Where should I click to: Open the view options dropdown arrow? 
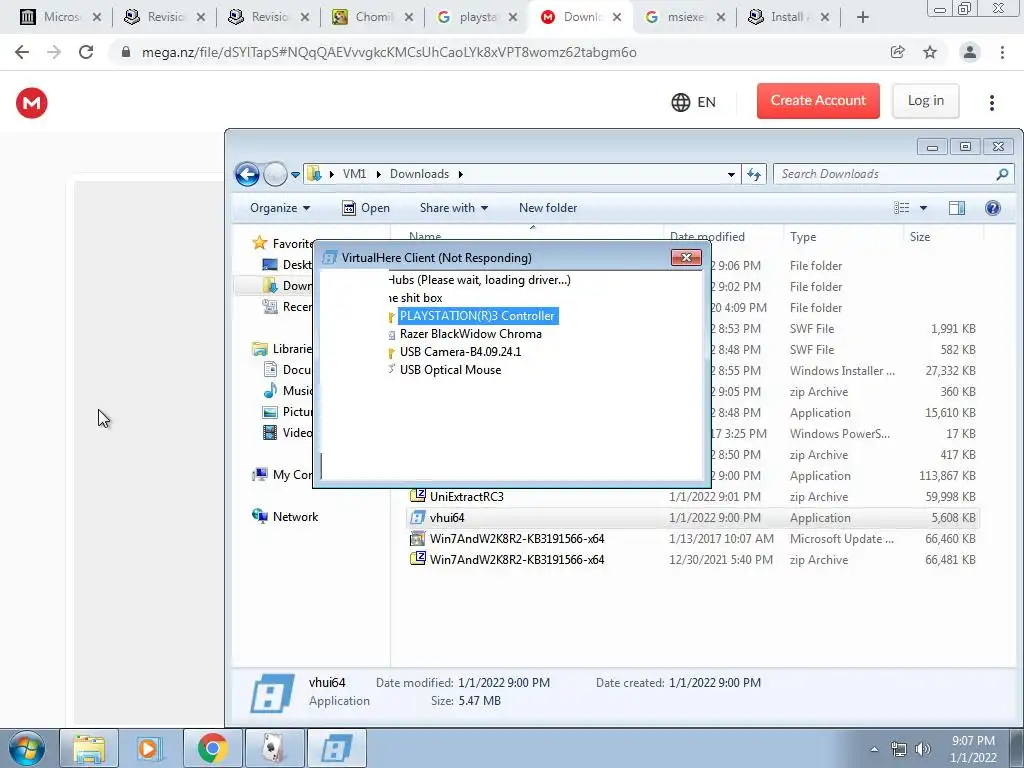[923, 208]
